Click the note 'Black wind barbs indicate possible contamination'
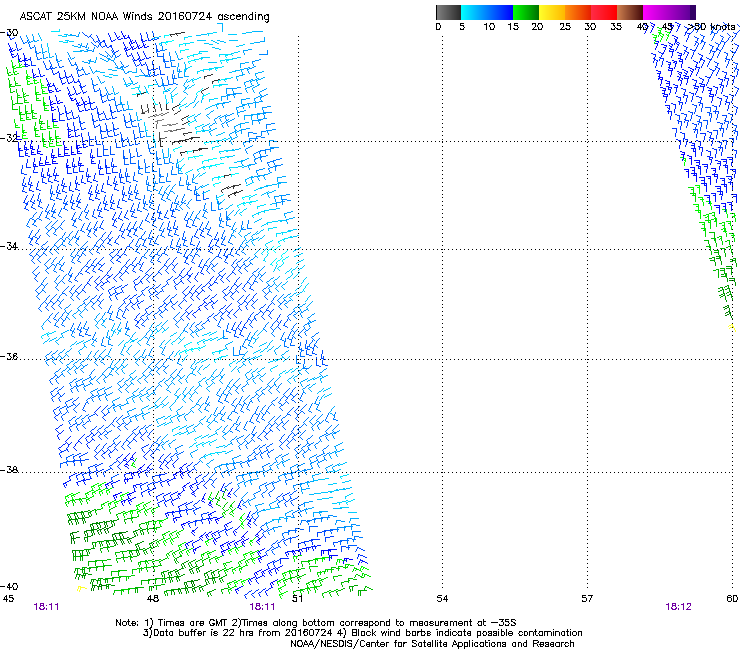The image size is (740, 650). (467, 633)
